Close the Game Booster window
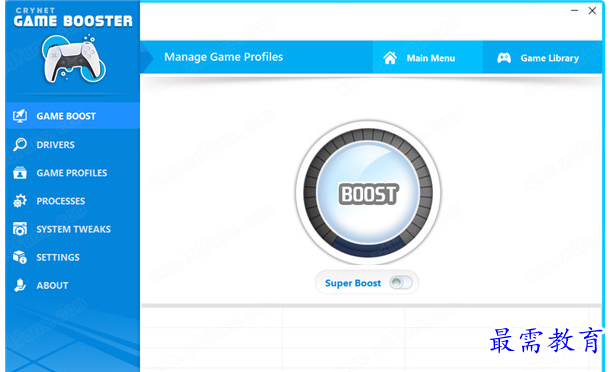611x372 pixels. click(x=592, y=11)
